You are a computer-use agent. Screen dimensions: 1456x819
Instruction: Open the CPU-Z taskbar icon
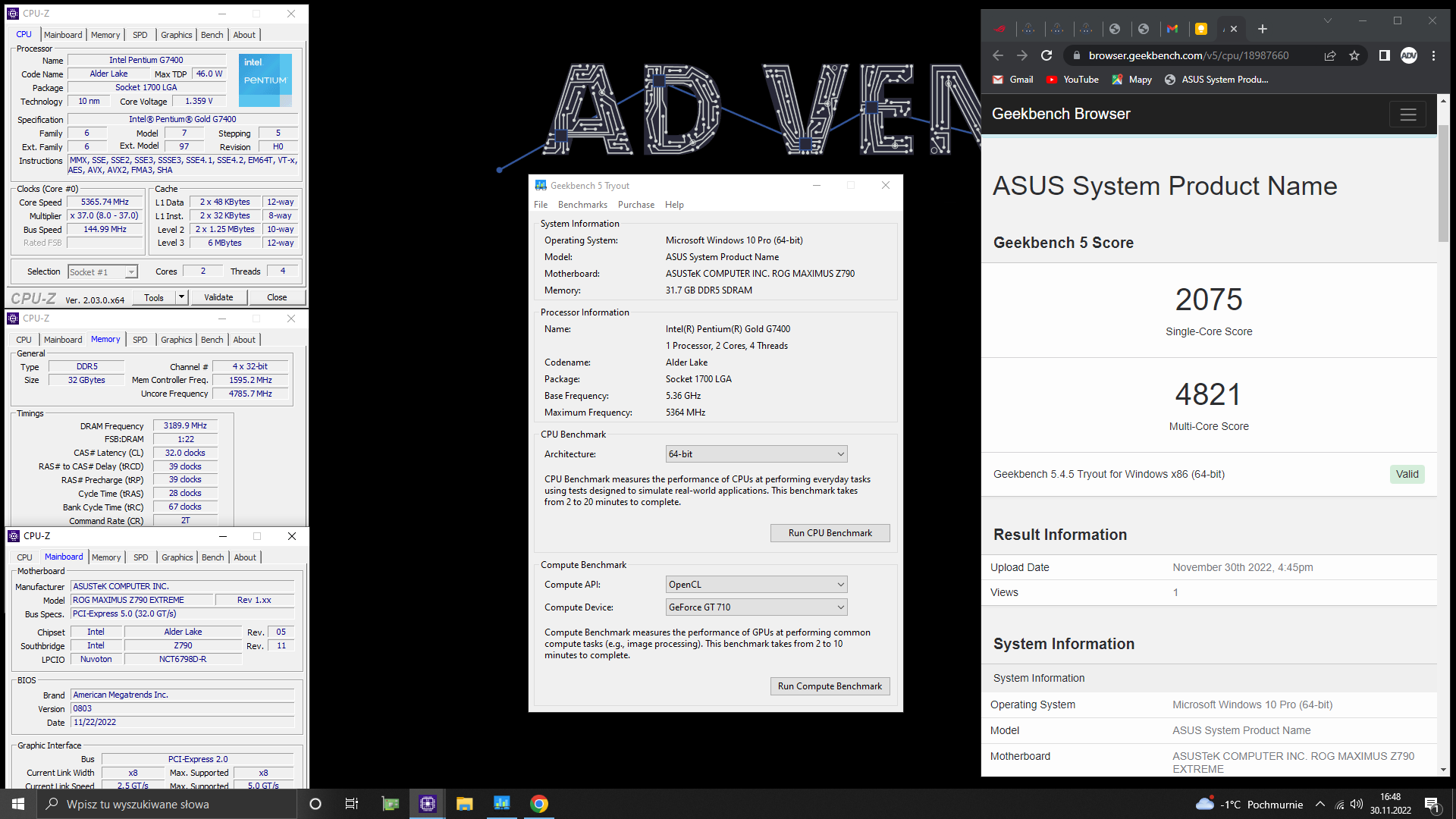click(x=428, y=804)
